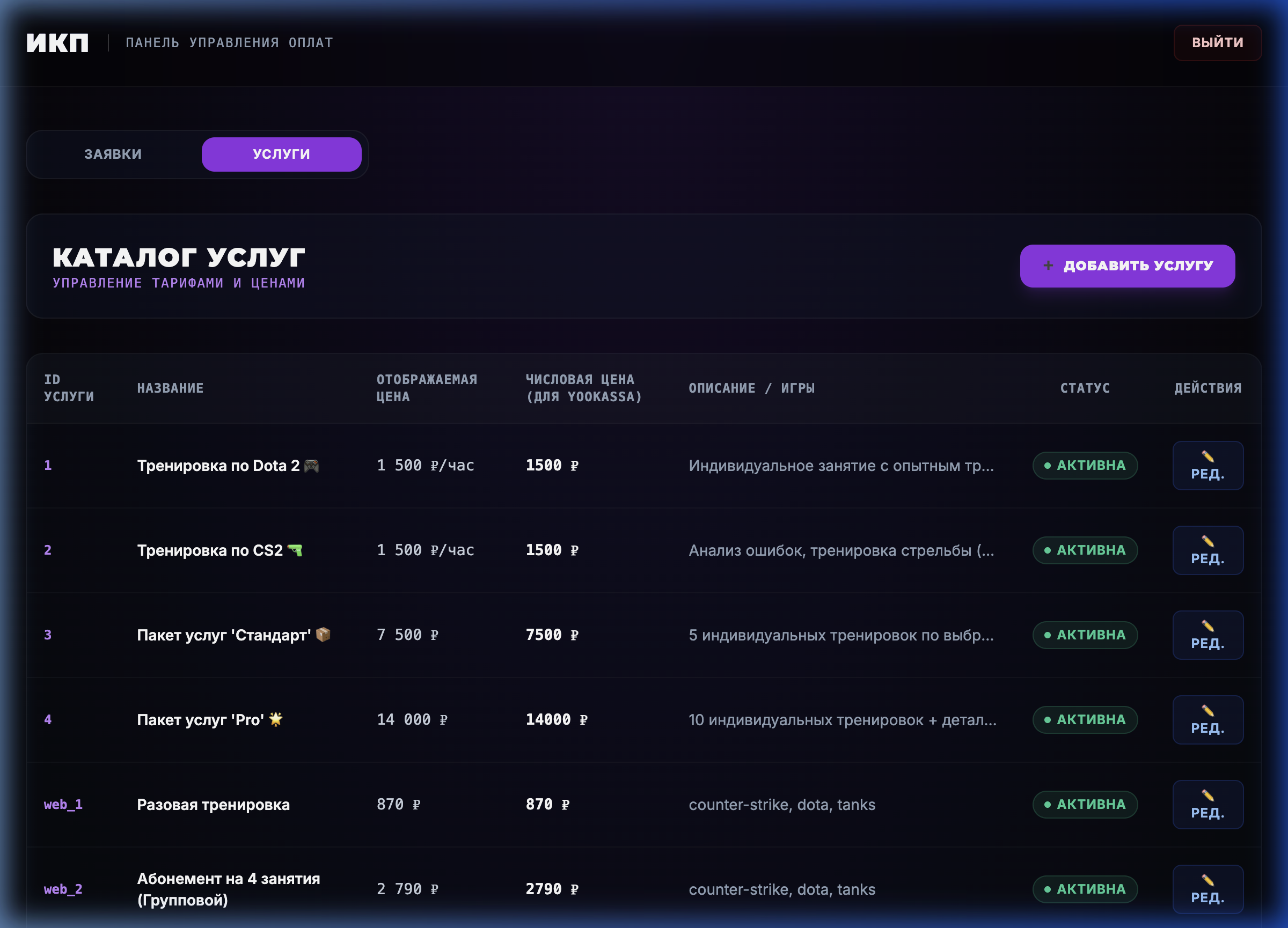Image resolution: width=1288 pixels, height=928 pixels.
Task: Click the АКТИВНА badge for web_2 row
Action: pyautogui.click(x=1085, y=889)
